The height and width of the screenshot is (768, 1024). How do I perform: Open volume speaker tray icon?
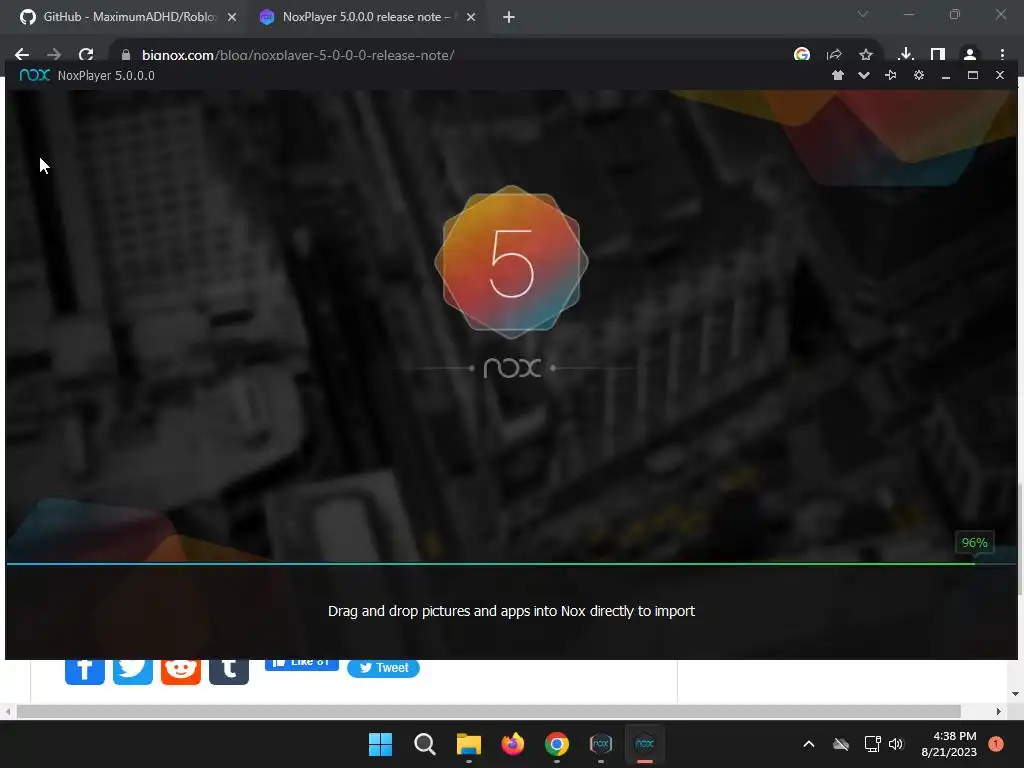[x=896, y=744]
